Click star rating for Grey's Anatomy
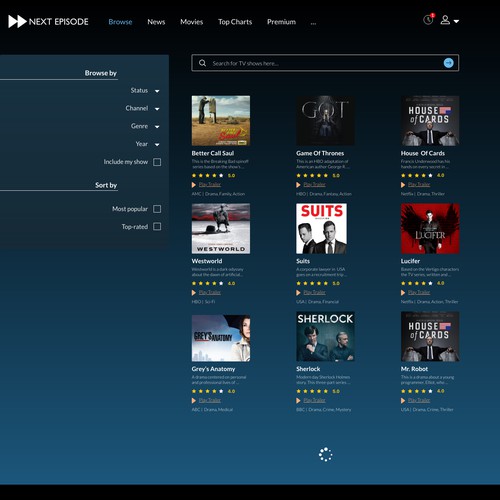Viewport: 500px width, 500px height. point(208,391)
